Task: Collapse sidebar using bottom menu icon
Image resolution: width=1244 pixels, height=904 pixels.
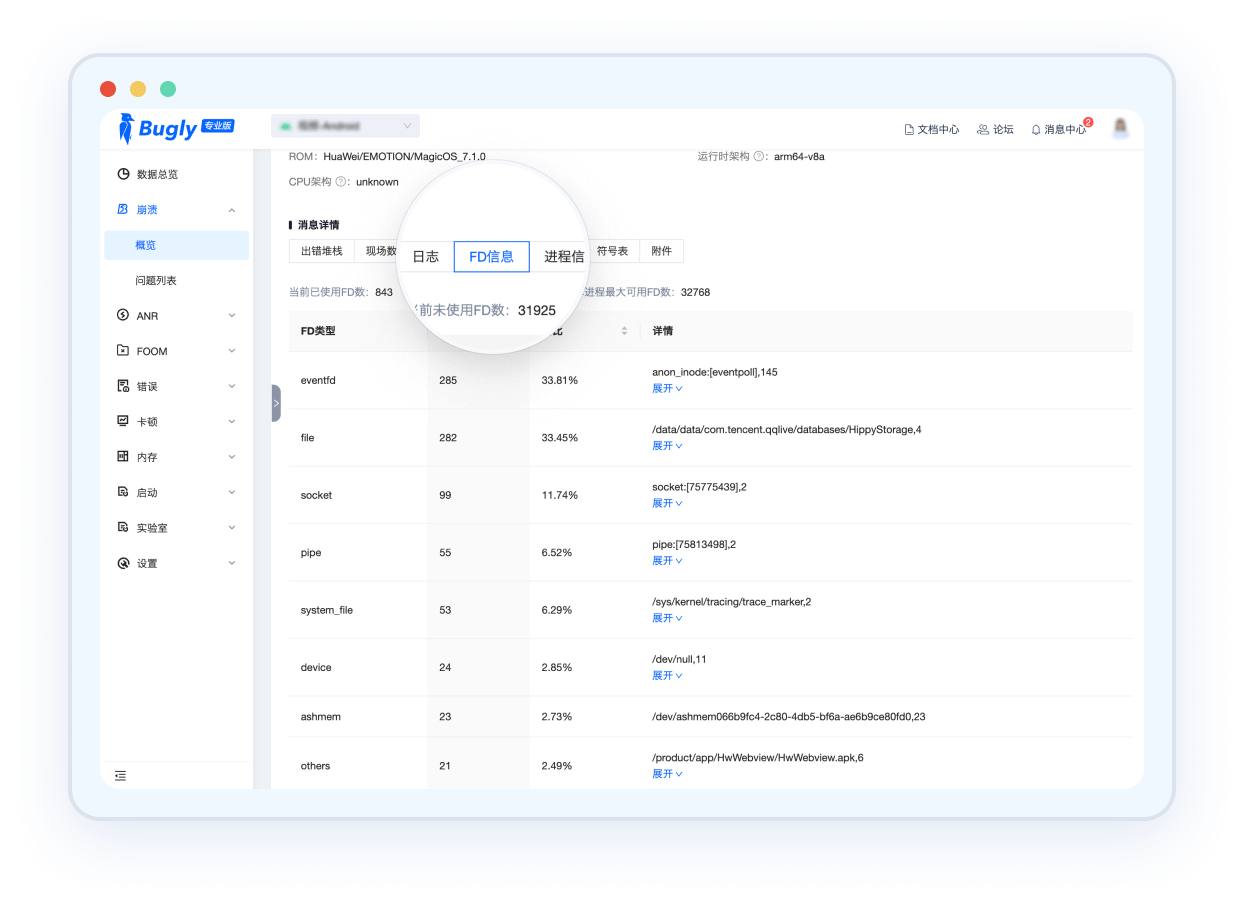Action: [120, 775]
